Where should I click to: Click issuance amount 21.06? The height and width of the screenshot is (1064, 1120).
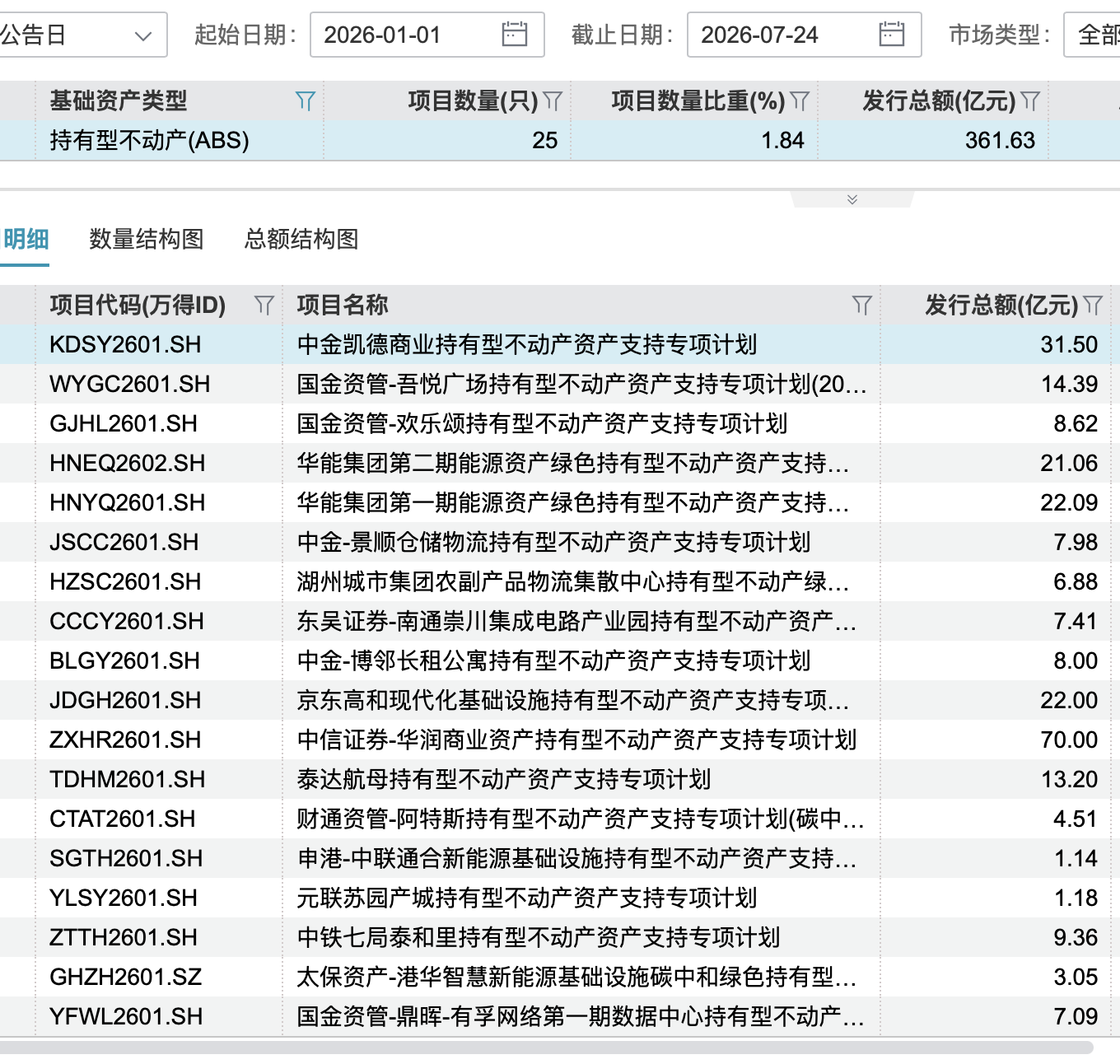[x=1069, y=464]
